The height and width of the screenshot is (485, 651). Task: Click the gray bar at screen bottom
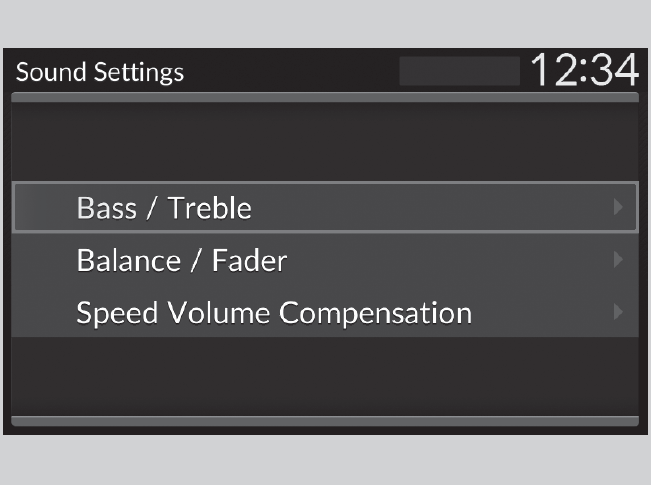[x=324, y=421]
